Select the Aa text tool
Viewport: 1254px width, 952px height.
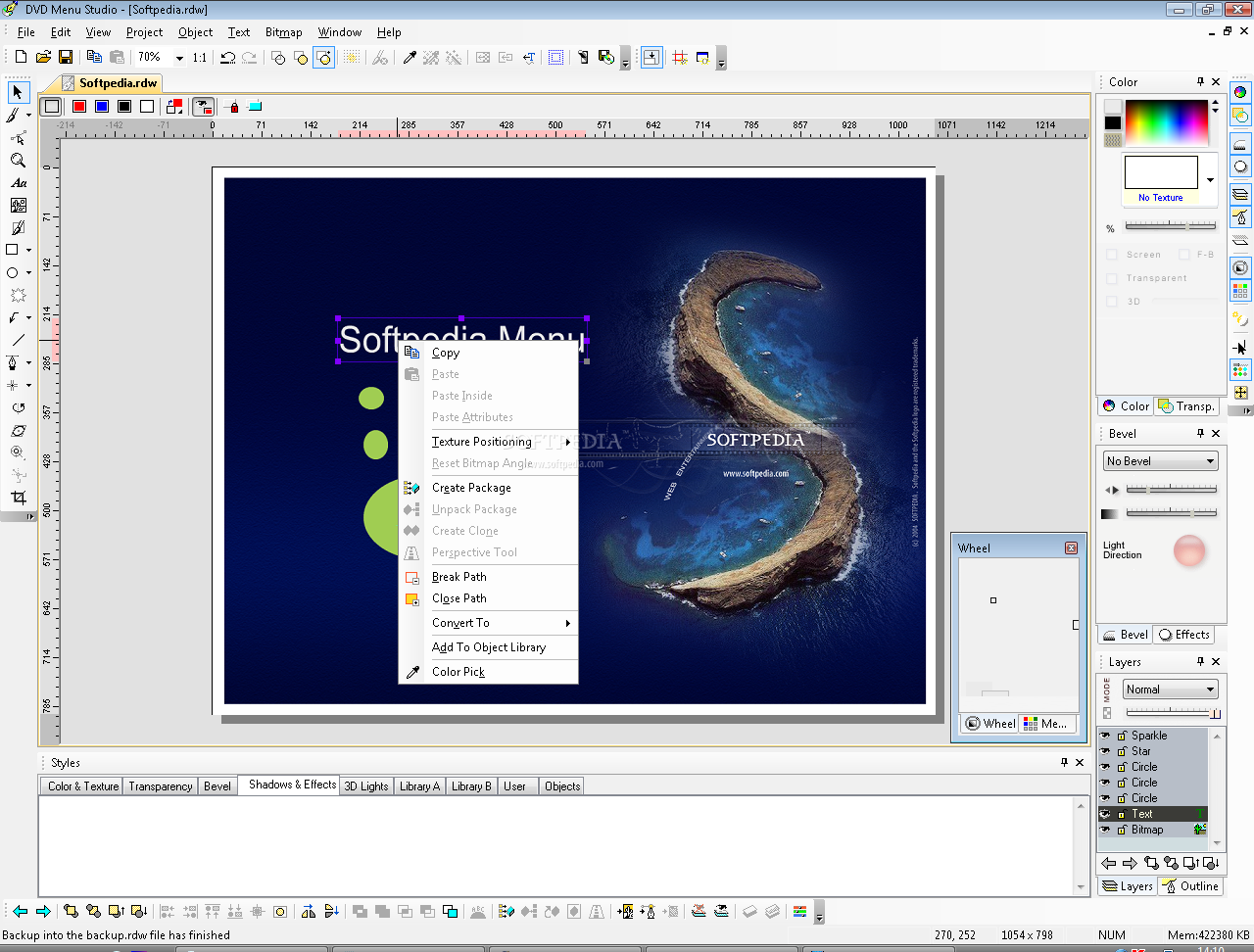[x=18, y=183]
